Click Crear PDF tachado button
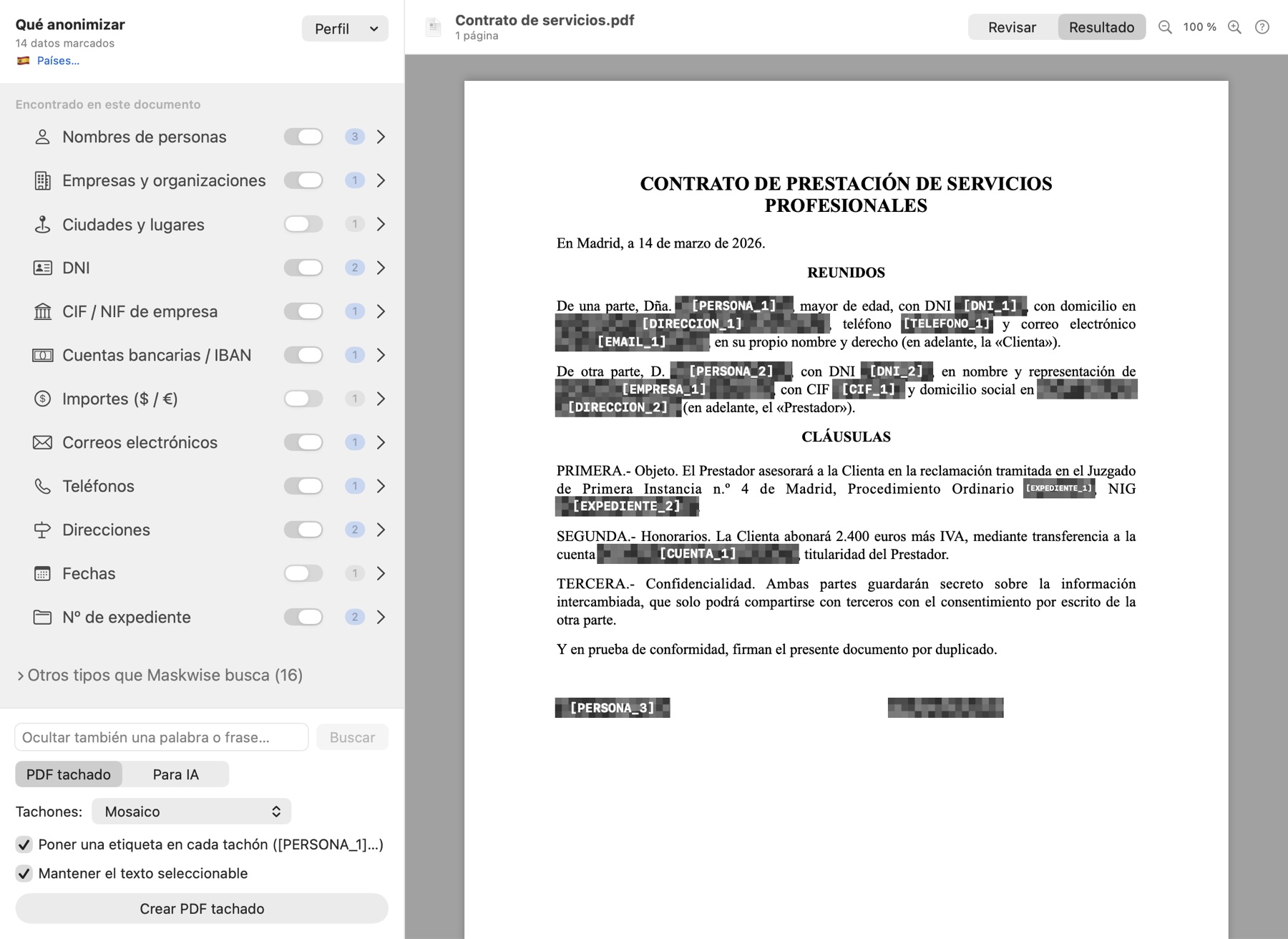Screen dimensions: 1288x939 coord(202,908)
